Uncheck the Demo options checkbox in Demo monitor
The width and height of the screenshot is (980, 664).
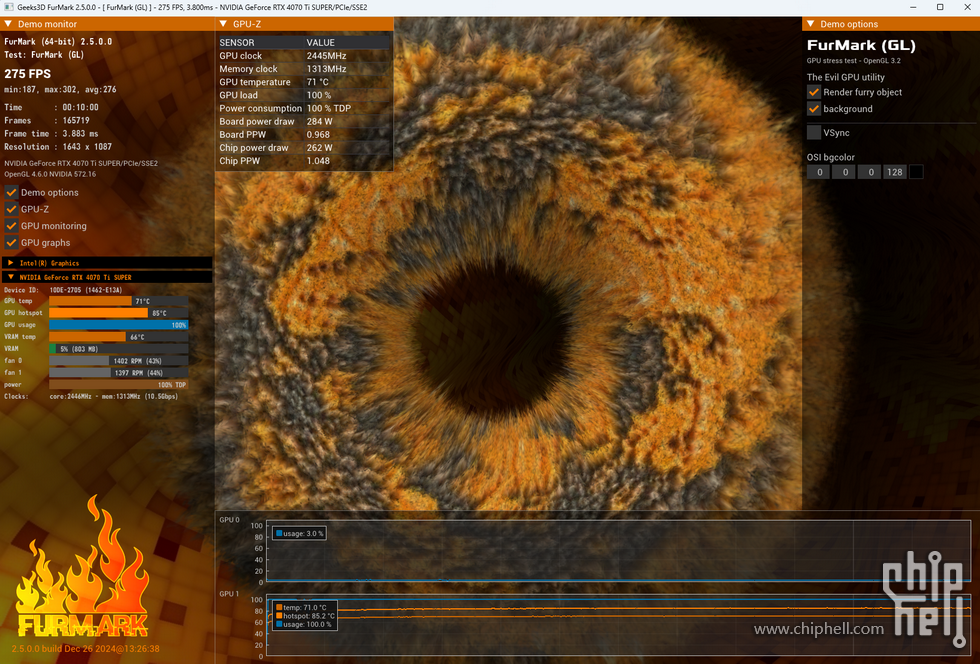pos(11,193)
